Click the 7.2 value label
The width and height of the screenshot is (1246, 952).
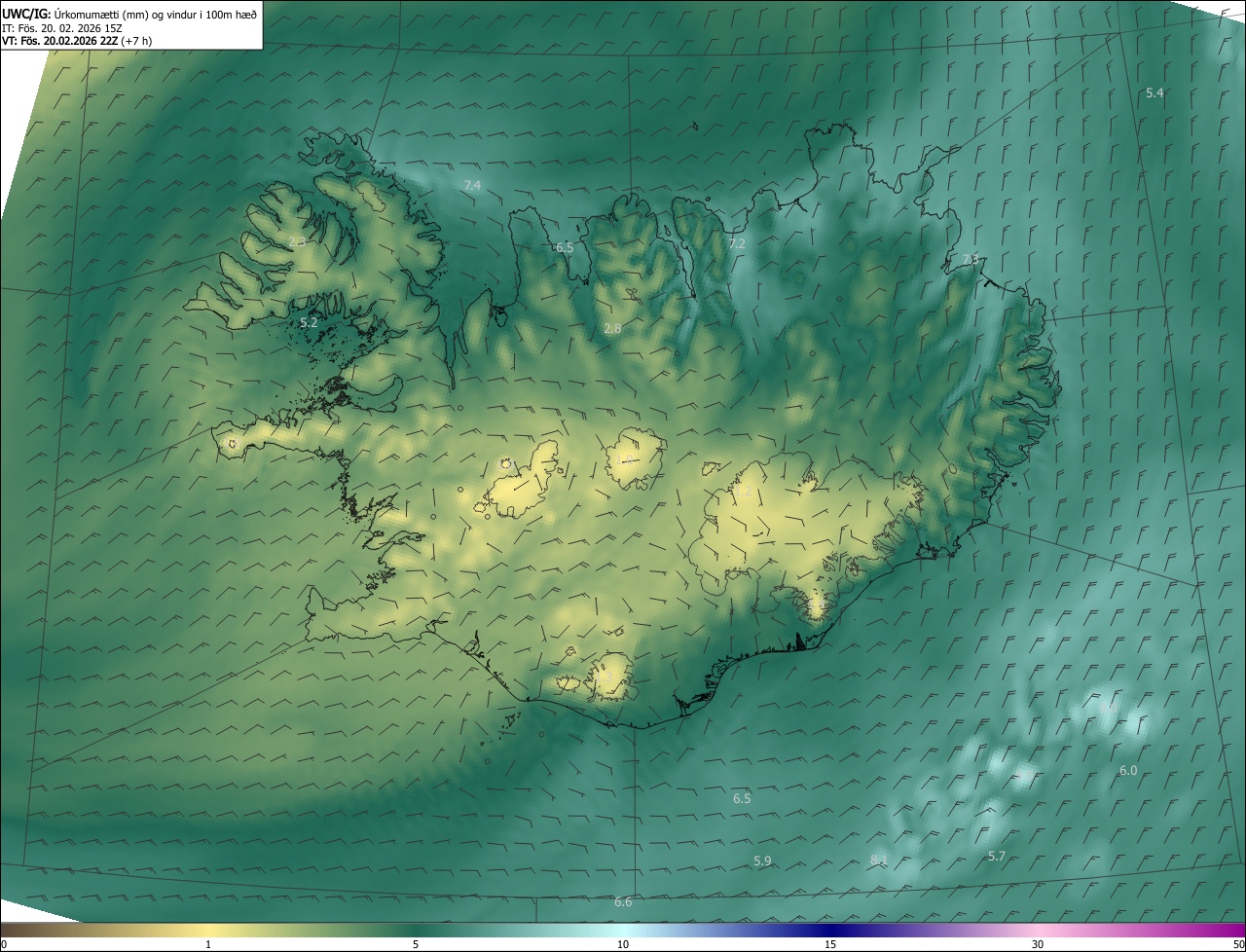737,243
